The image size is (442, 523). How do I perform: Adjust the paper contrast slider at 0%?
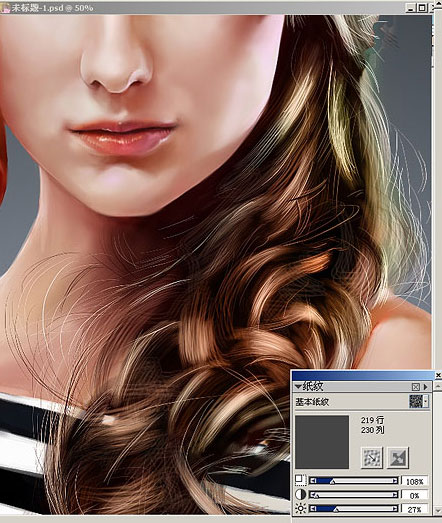click(x=354, y=495)
